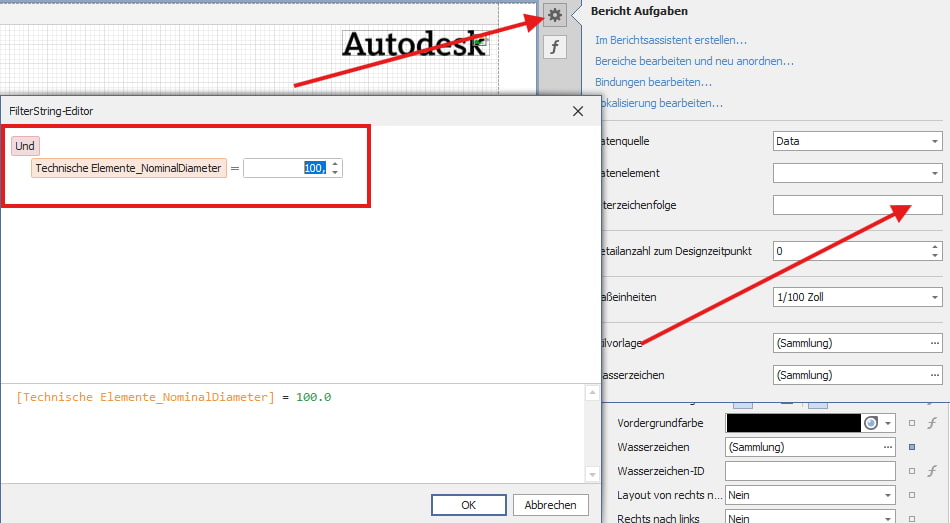
Task: Click the Filterzeichenfolge input field
Action: (857, 205)
